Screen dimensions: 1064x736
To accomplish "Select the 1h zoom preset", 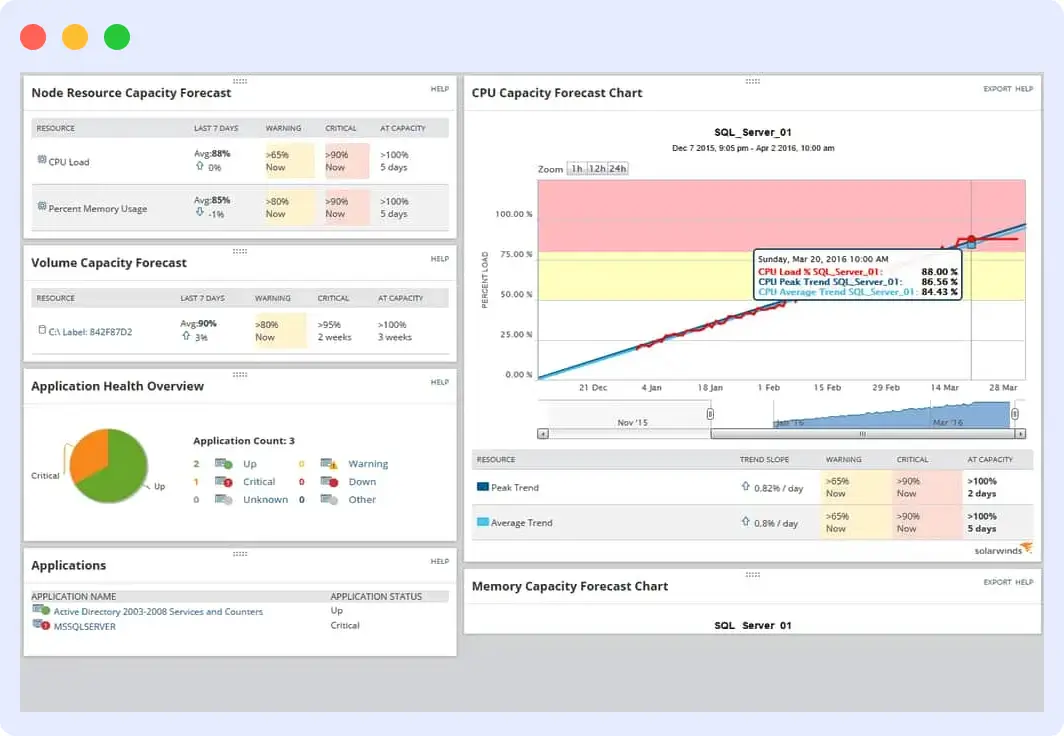I will (577, 168).
